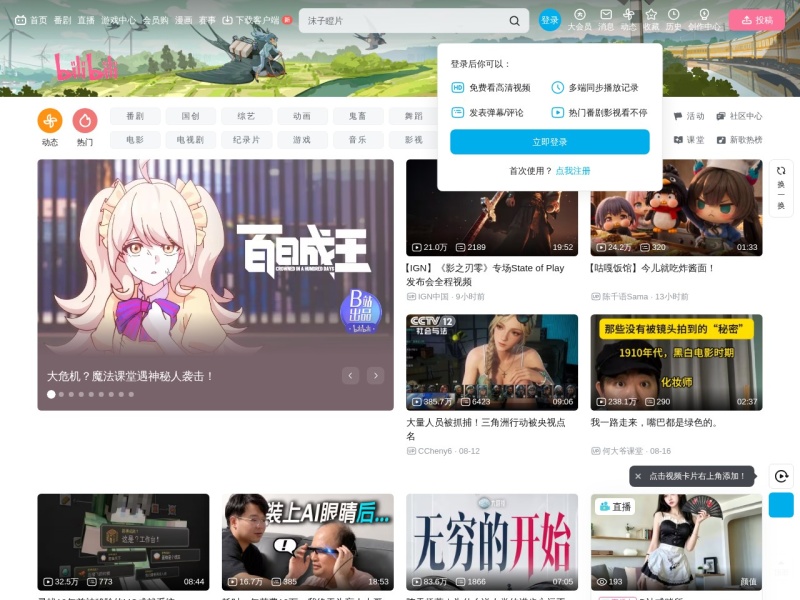Click 下载客户端 in the top navigation
800x600 pixels.
pos(257,20)
